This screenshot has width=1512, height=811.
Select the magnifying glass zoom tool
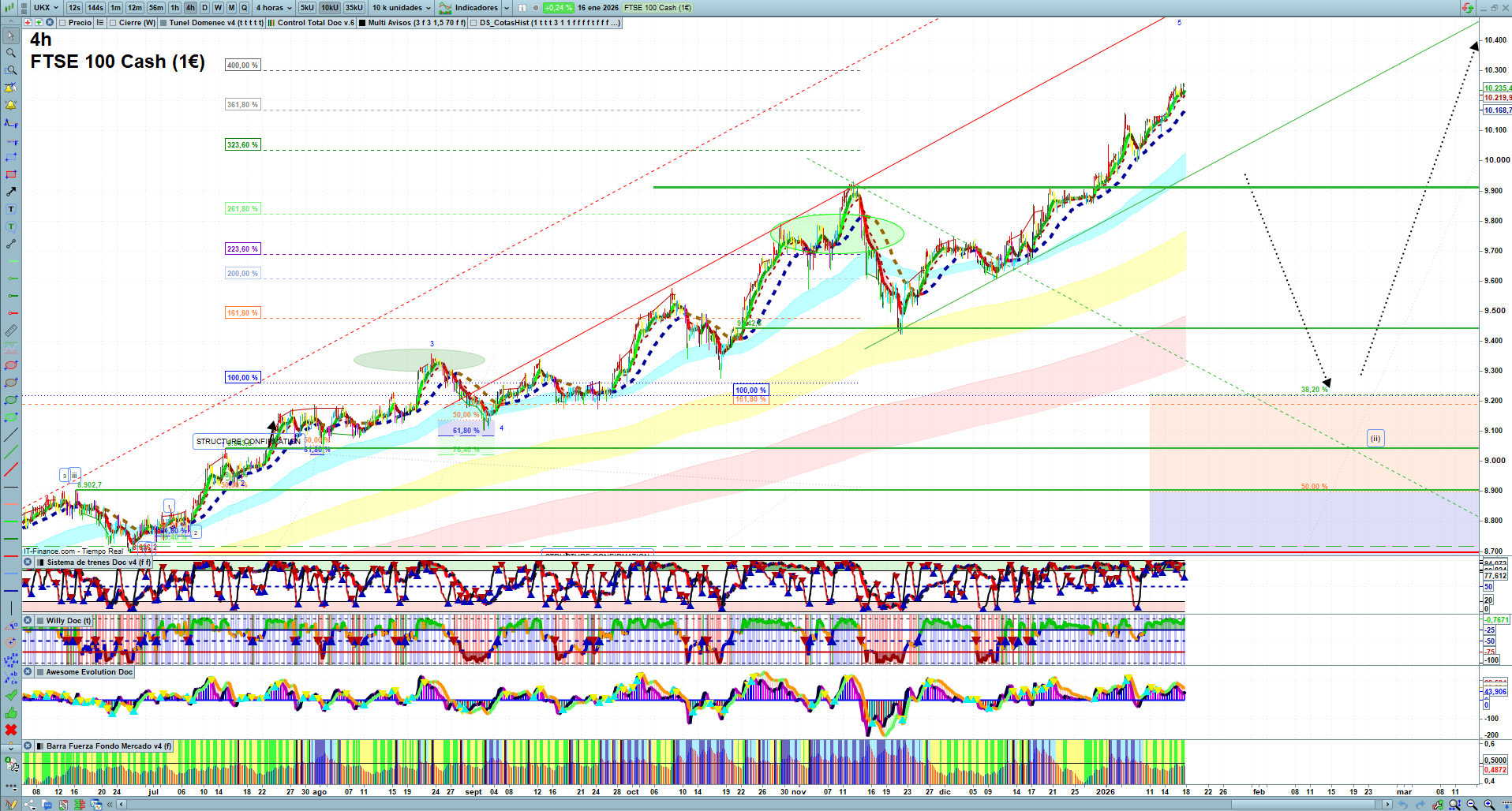point(11,53)
